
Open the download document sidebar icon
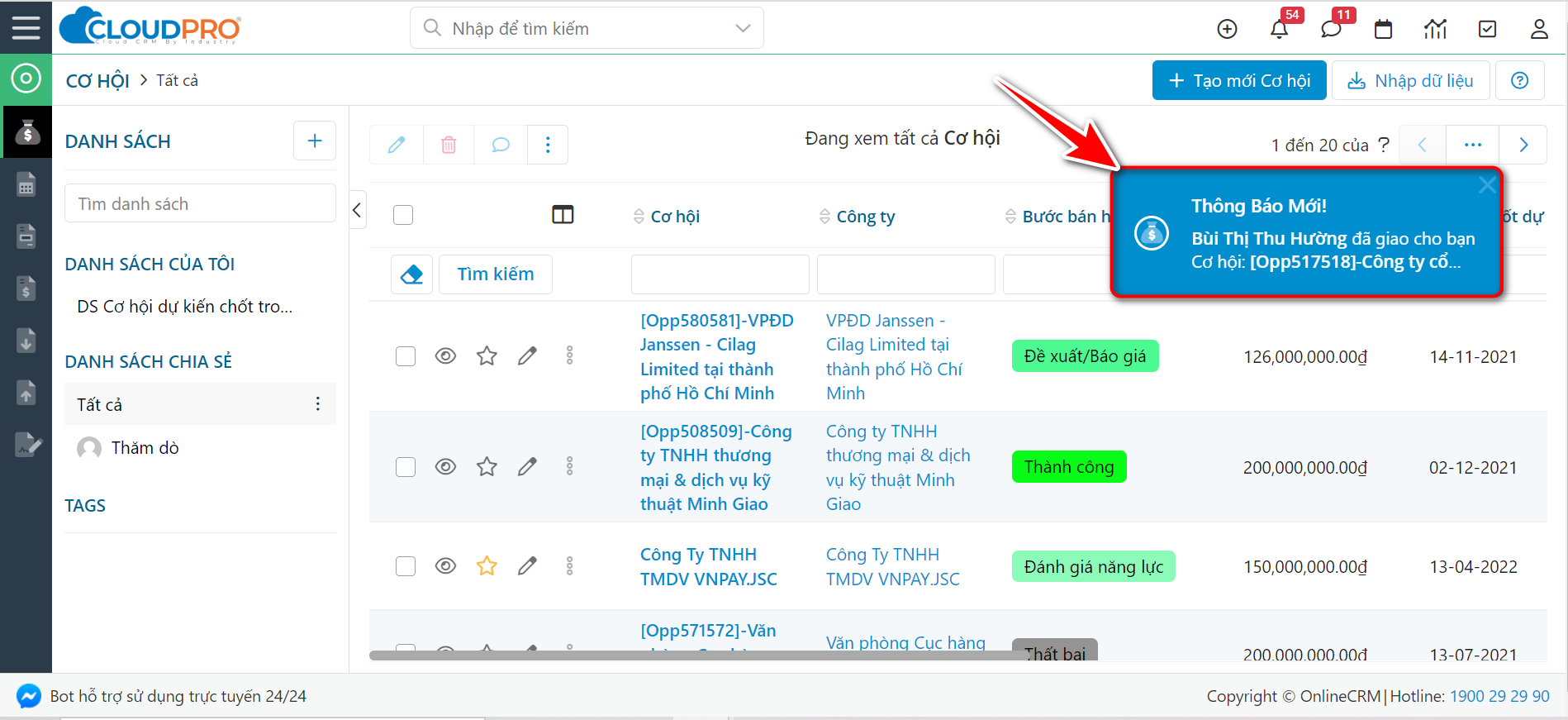click(x=26, y=340)
